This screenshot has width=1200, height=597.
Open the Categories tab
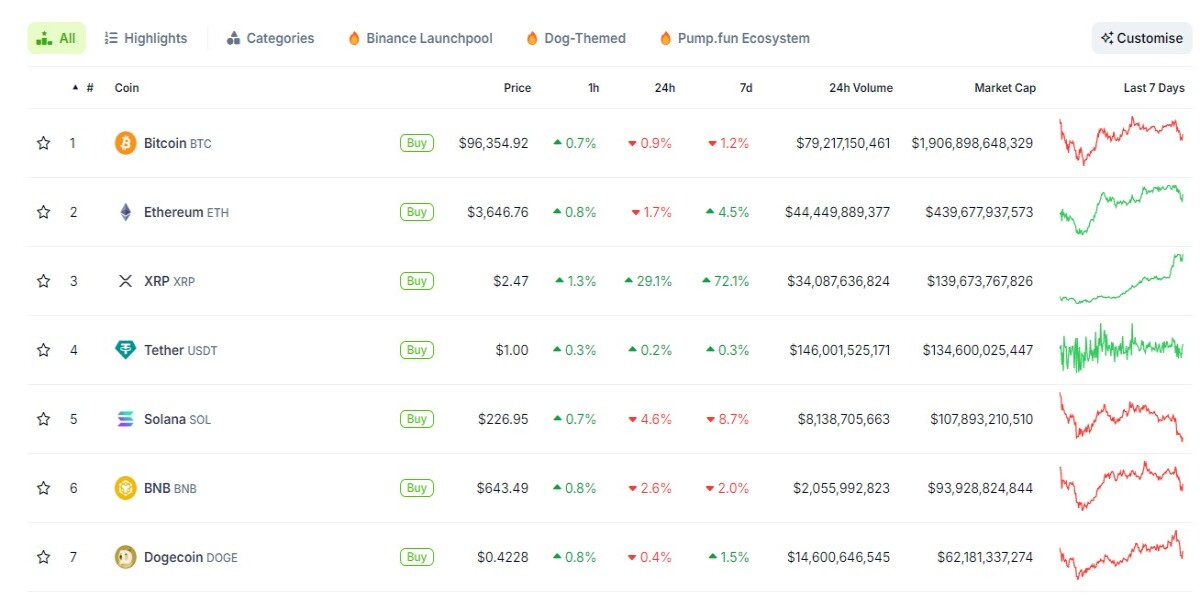[x=270, y=38]
